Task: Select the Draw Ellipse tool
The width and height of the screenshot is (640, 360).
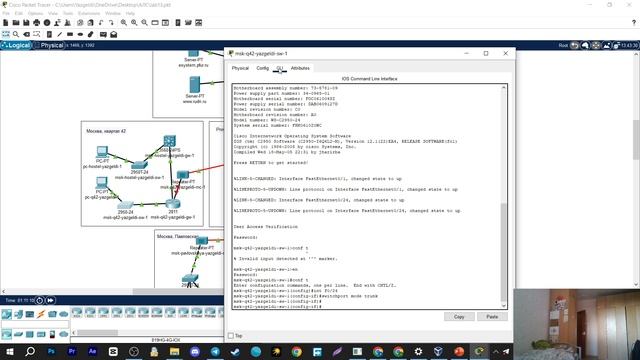Action: pos(80,34)
